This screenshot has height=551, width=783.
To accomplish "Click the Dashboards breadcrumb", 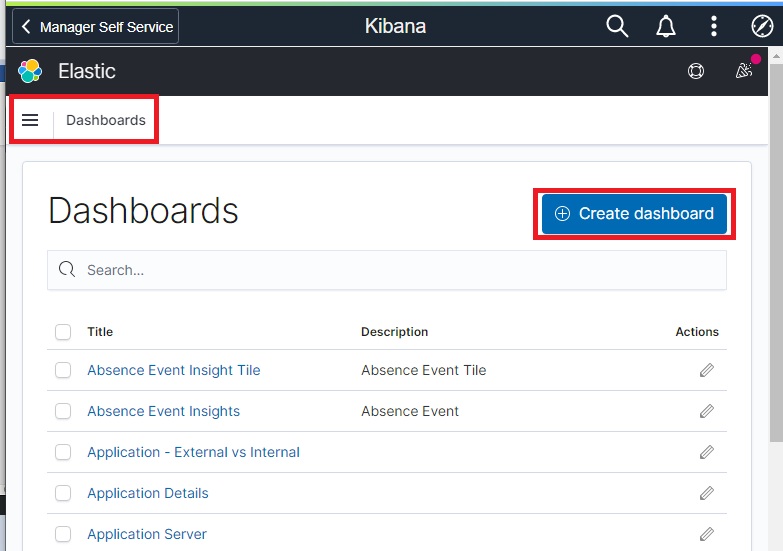I will pyautogui.click(x=106, y=120).
